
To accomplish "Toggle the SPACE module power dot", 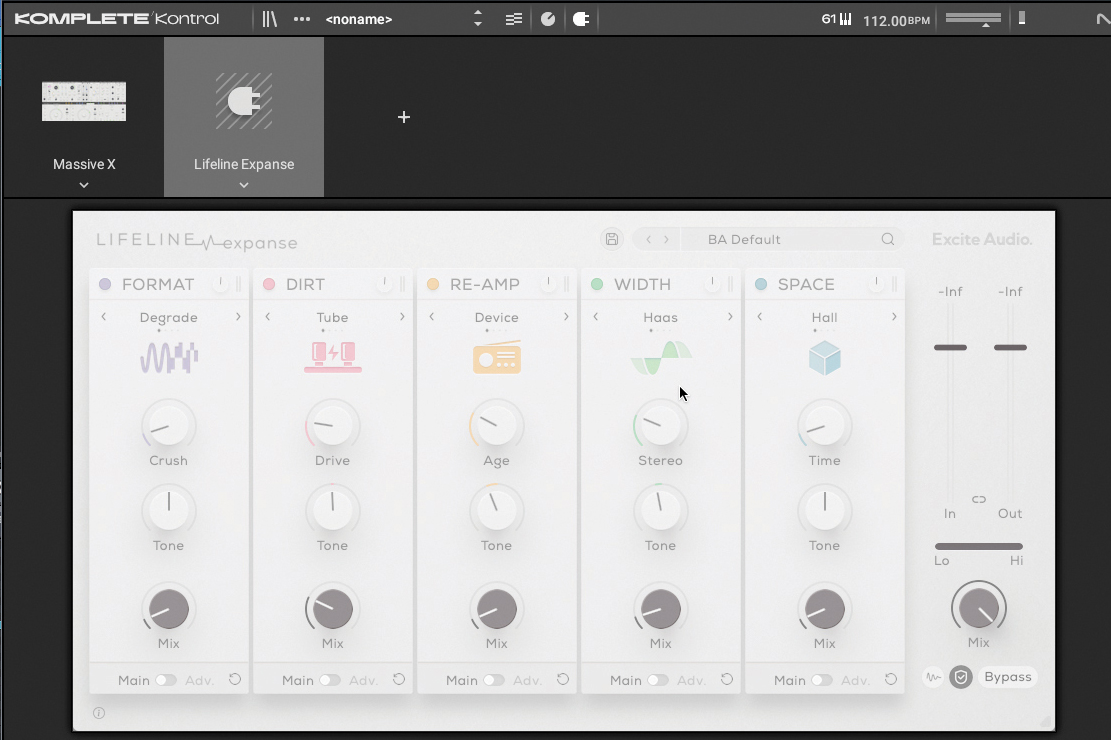I will (761, 284).
